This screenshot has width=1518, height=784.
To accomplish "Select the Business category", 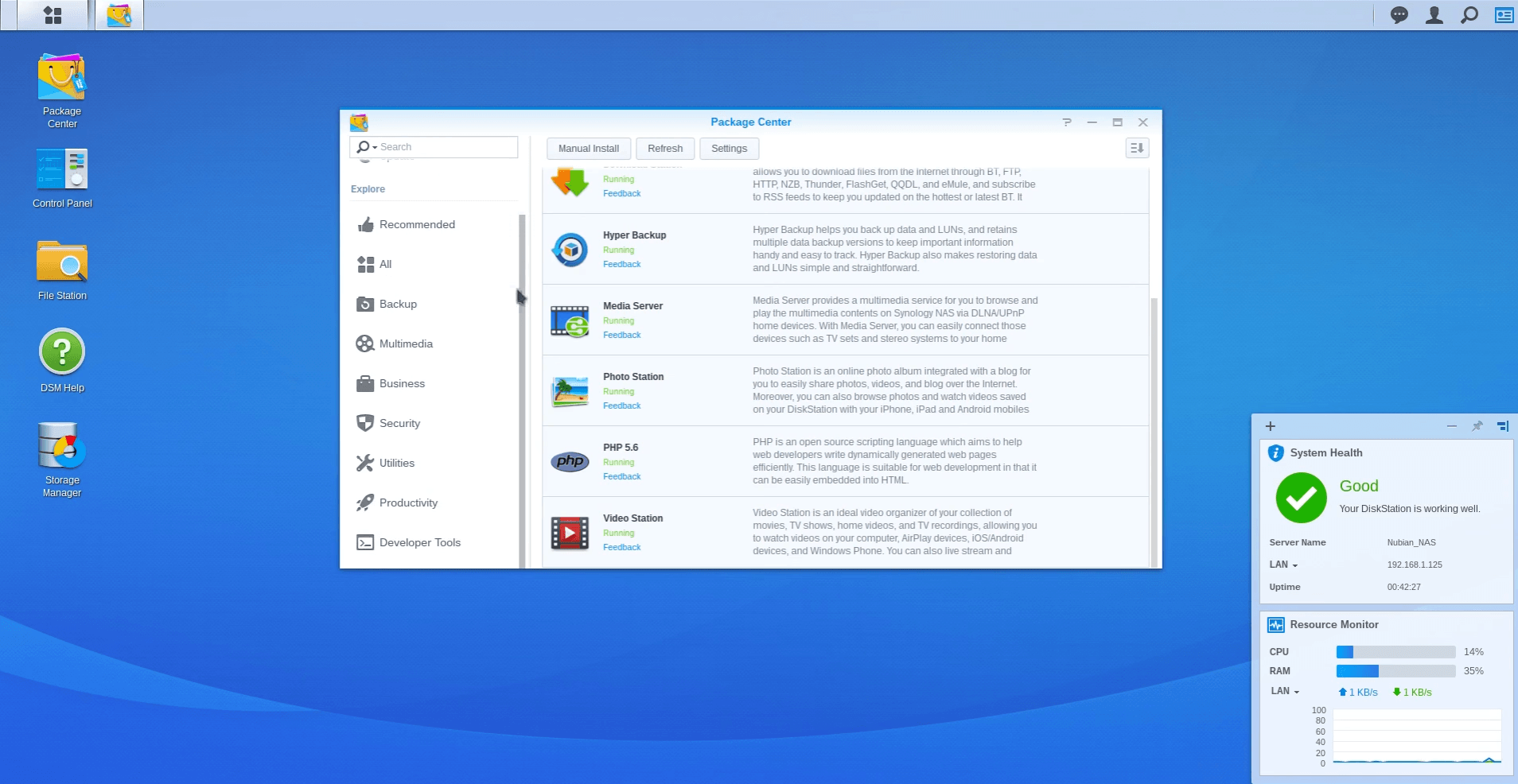I will point(434,383).
